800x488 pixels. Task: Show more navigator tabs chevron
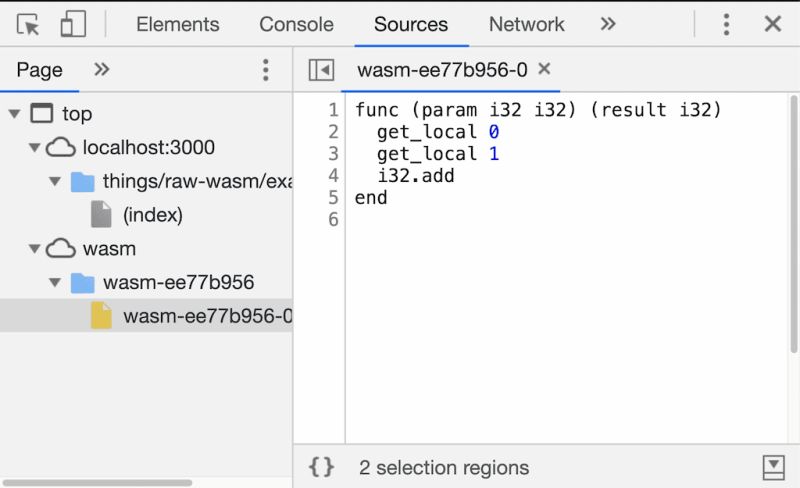pyautogui.click(x=102, y=69)
